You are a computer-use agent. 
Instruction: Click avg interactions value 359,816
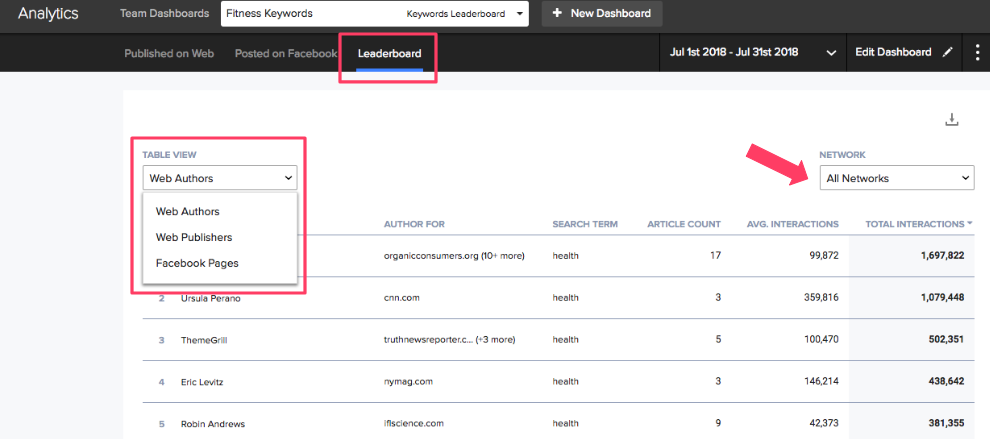[x=819, y=298]
